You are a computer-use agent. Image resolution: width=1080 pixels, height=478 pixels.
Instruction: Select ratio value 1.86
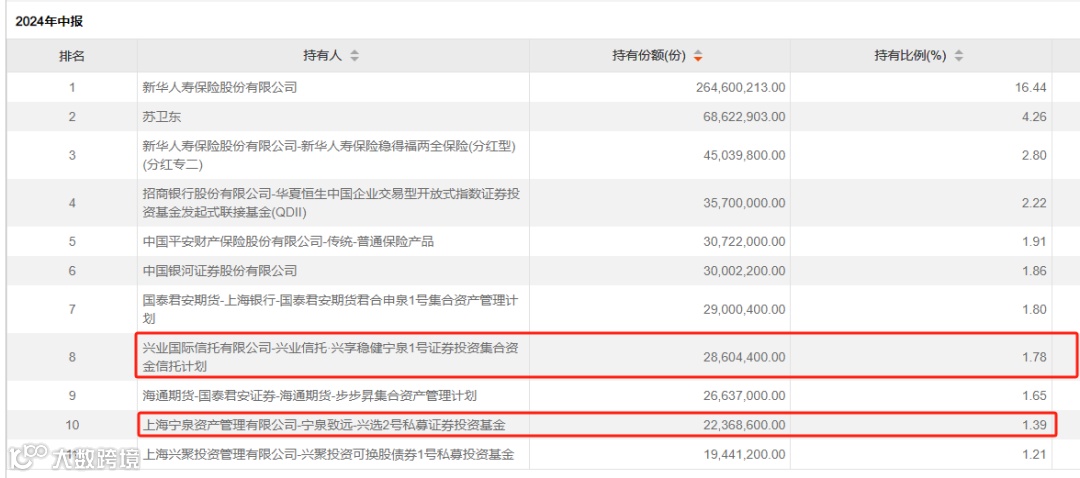(1035, 270)
